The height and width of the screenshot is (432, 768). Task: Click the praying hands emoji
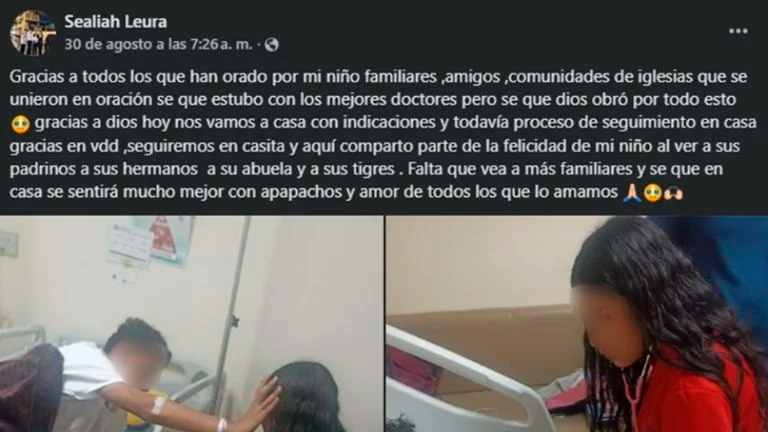(x=631, y=192)
